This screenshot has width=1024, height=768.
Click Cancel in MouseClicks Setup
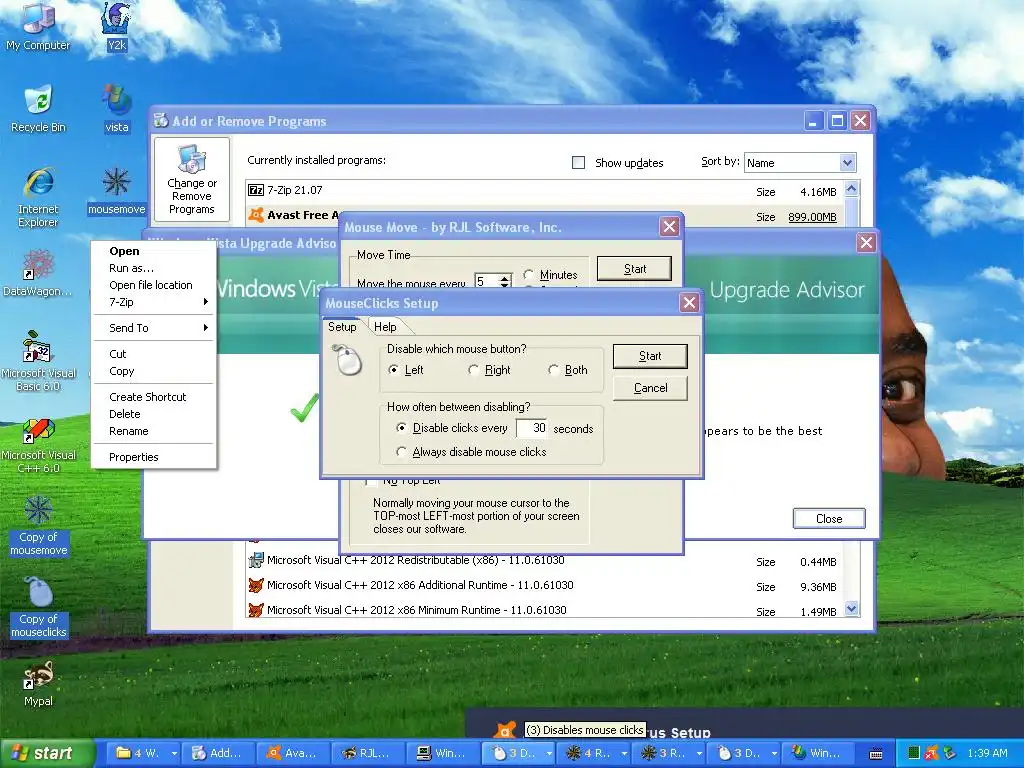click(650, 388)
